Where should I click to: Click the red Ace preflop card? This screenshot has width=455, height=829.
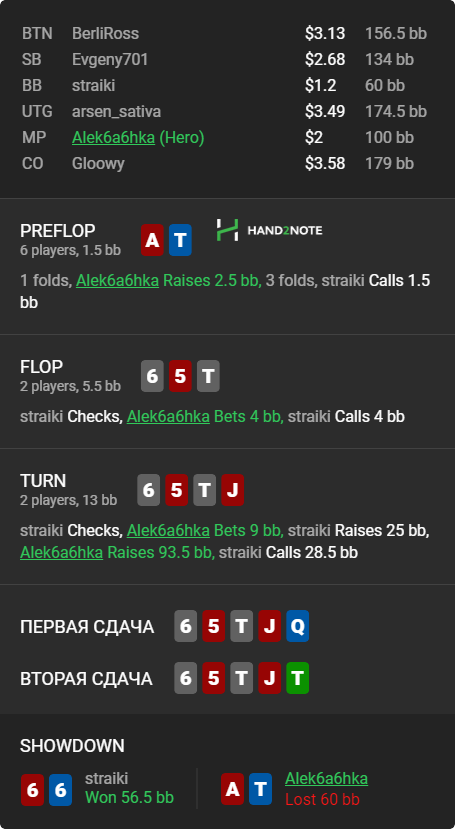pyautogui.click(x=152, y=240)
